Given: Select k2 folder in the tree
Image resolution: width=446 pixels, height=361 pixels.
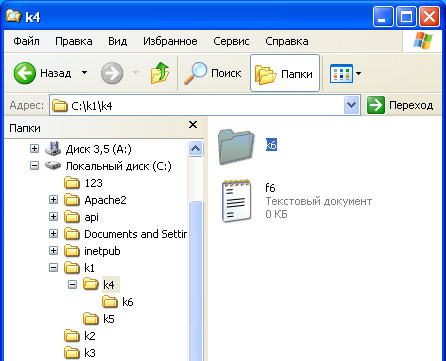Looking at the screenshot, I should point(90,336).
